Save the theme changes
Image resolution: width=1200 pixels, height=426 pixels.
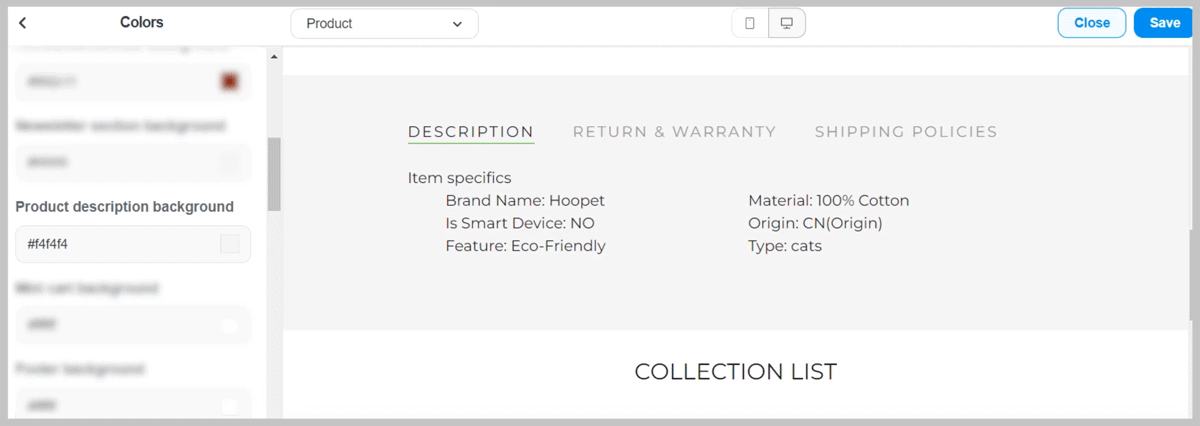coord(1165,23)
